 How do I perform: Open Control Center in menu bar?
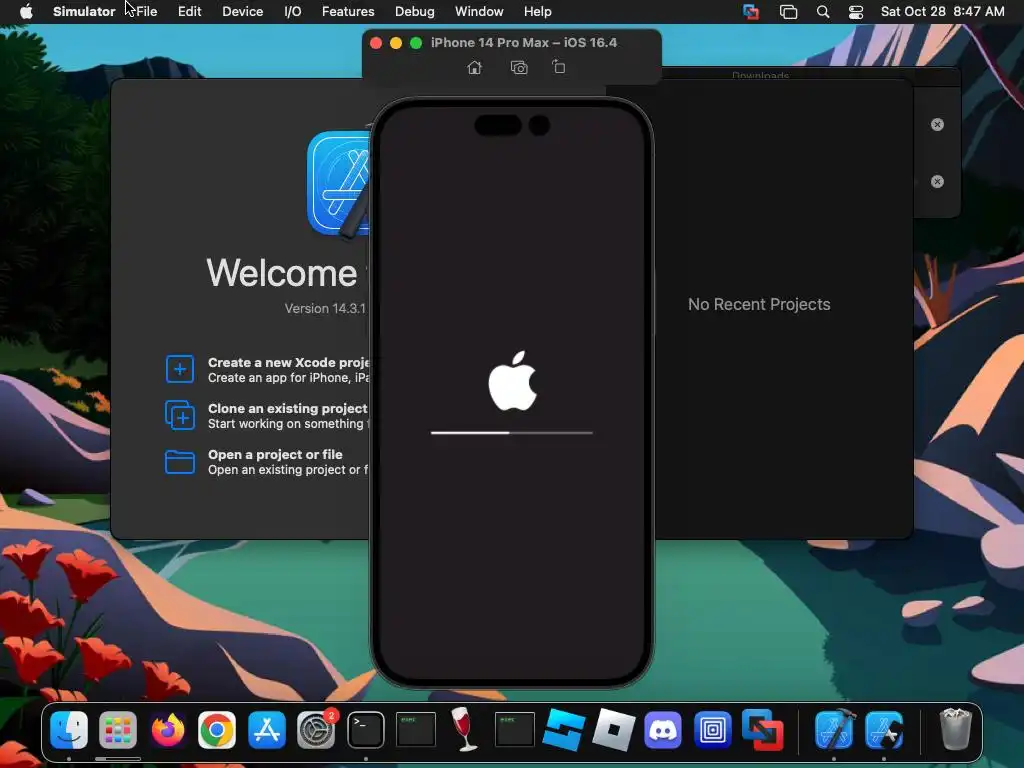click(856, 12)
